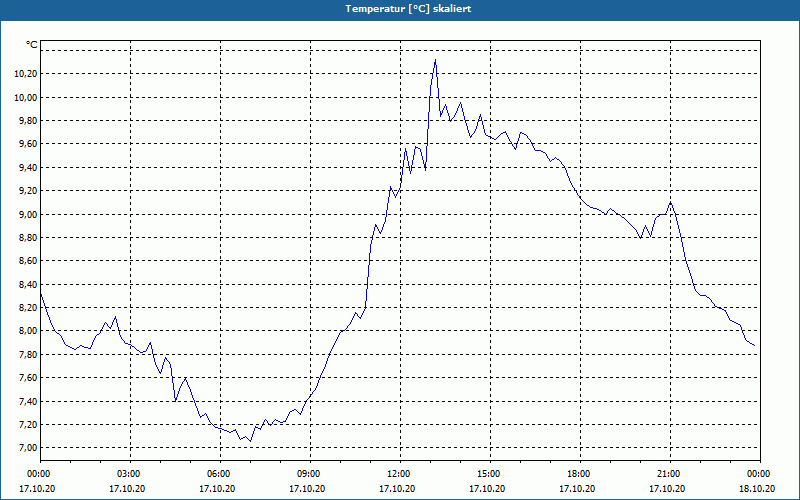Viewport: 800px width, 500px height.
Task: Pick the 18:00 time label
Action: 580,474
